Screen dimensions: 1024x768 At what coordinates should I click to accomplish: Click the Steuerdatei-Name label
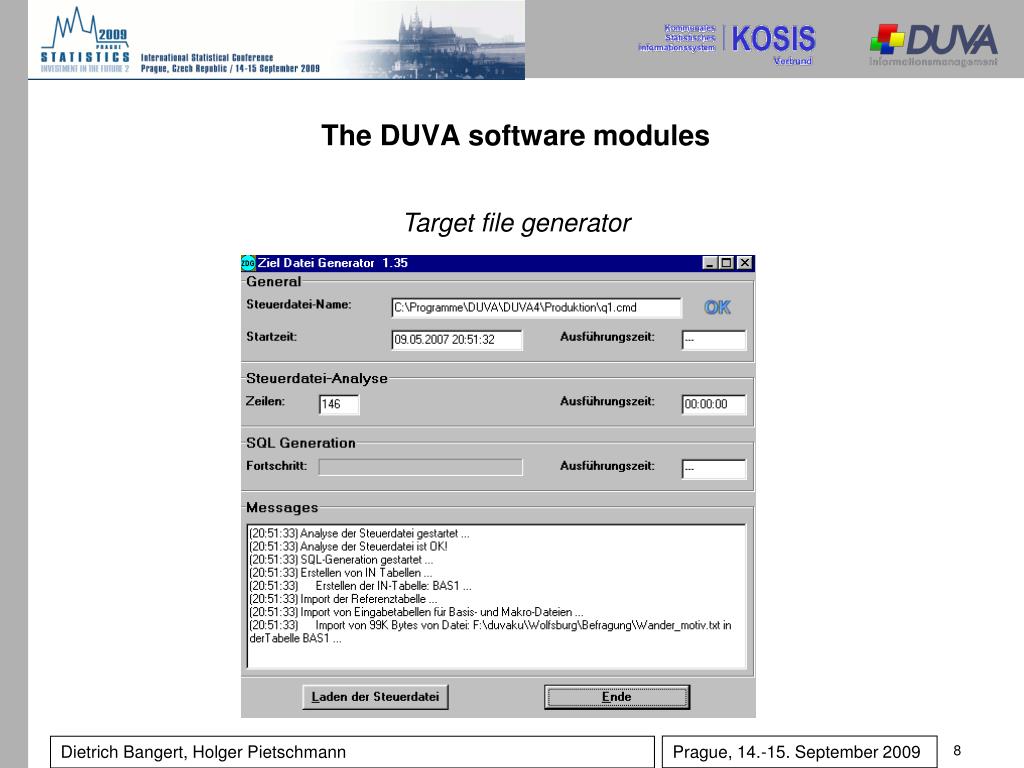[298, 304]
